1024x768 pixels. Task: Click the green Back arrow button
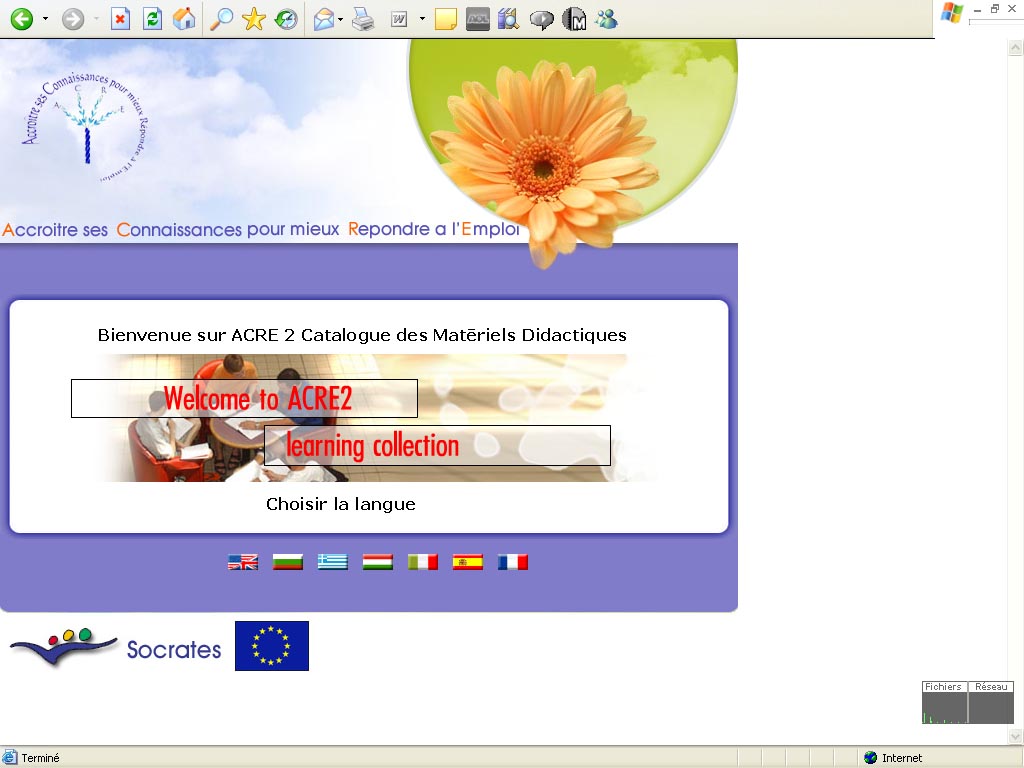point(21,19)
